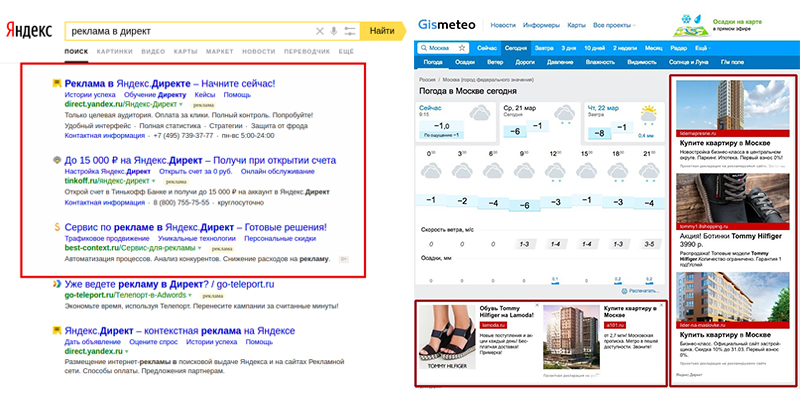Open the Оценките спрос sitelink
This screenshot has width=800, height=400.
(x=154, y=342)
